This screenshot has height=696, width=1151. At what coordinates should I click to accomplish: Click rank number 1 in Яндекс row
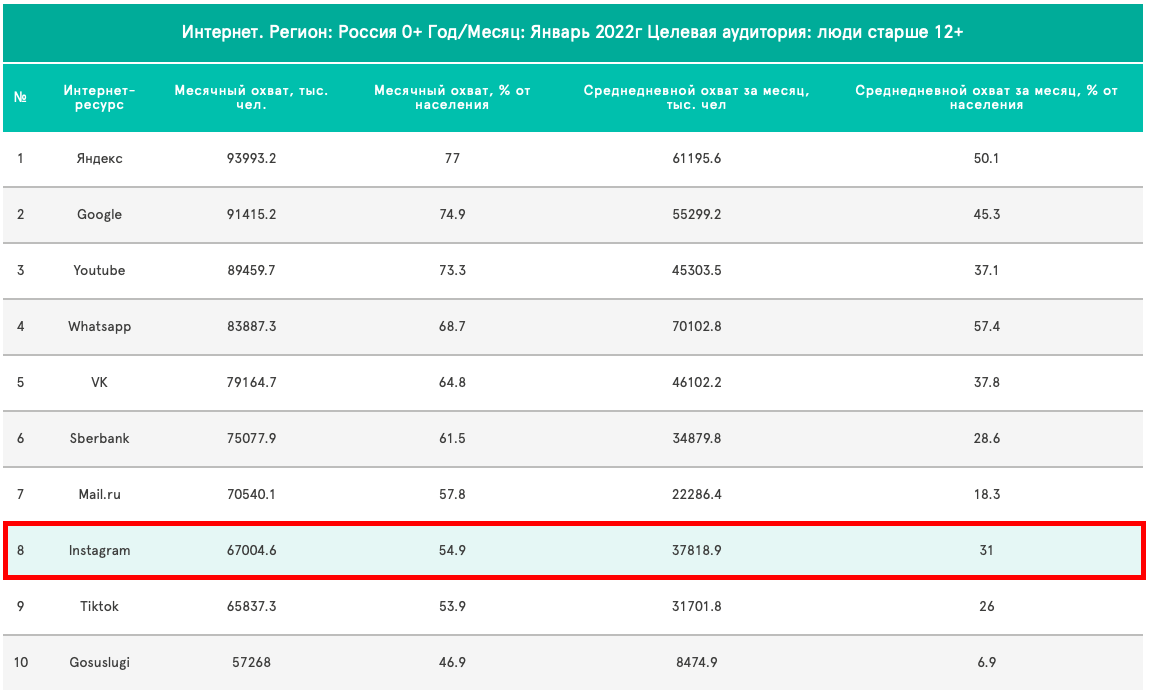(21, 159)
